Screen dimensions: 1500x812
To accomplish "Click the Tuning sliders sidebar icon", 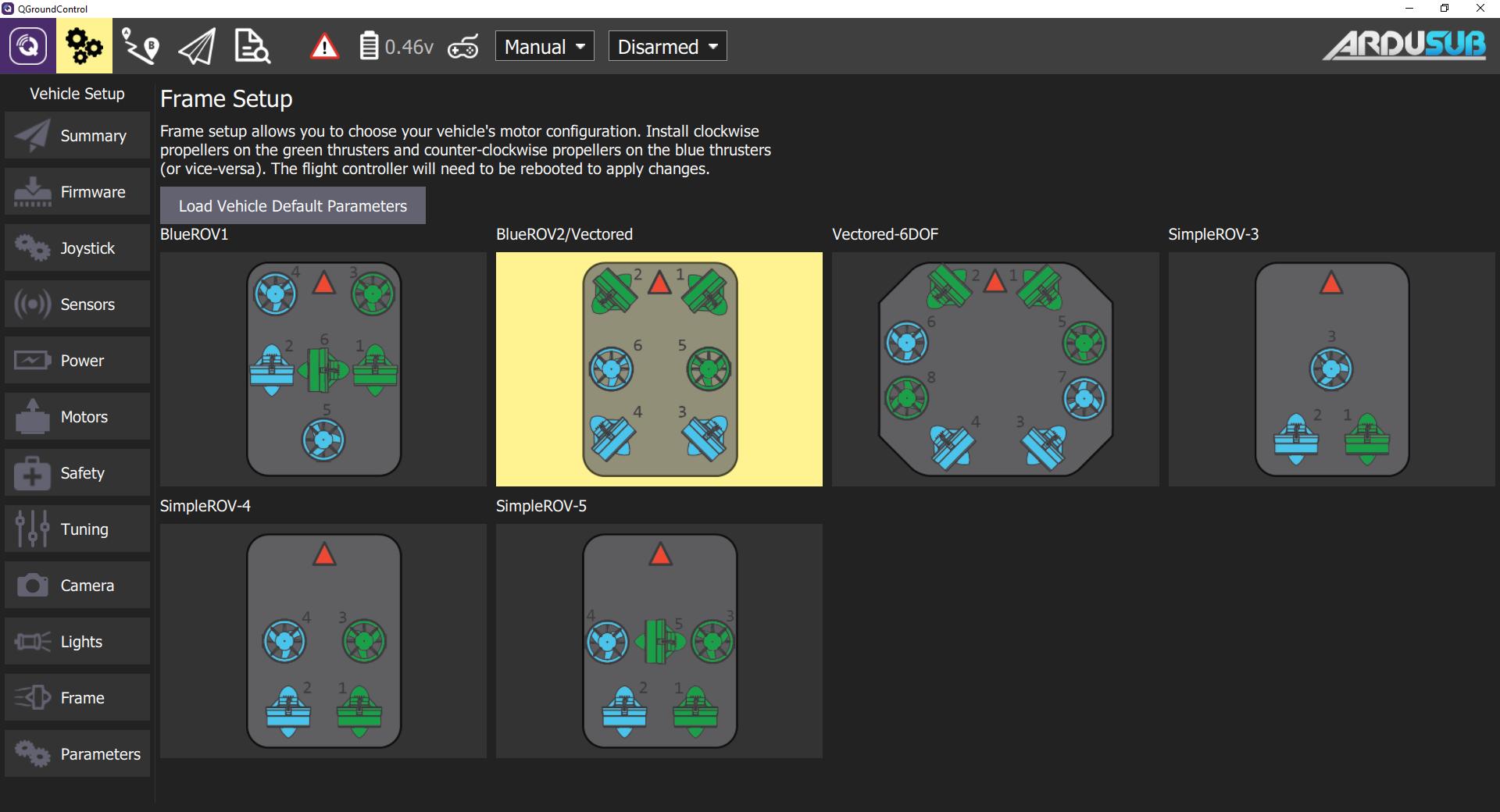I will 33,529.
